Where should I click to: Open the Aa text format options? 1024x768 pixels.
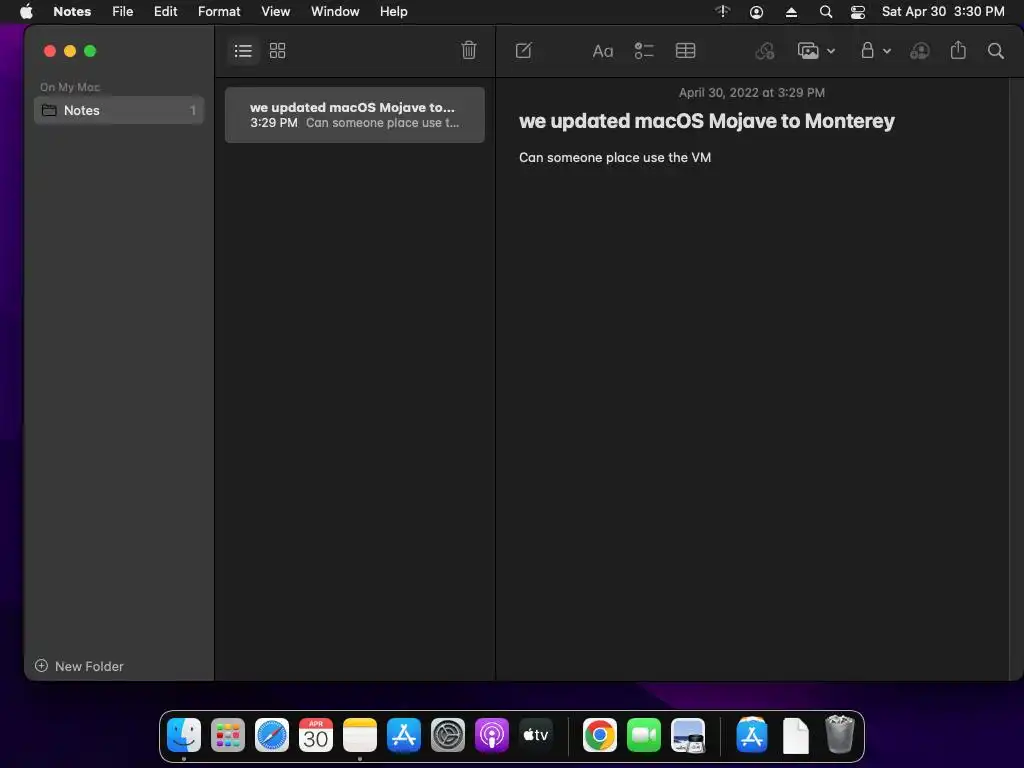pyautogui.click(x=603, y=51)
